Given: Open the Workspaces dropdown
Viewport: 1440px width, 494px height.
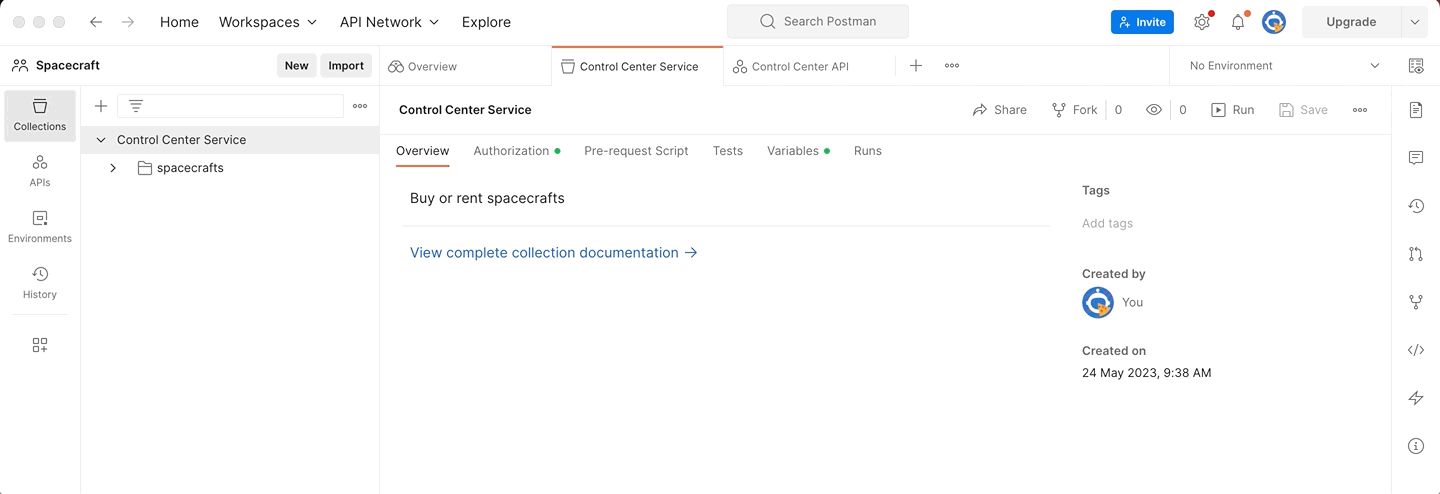Looking at the screenshot, I should (x=268, y=22).
